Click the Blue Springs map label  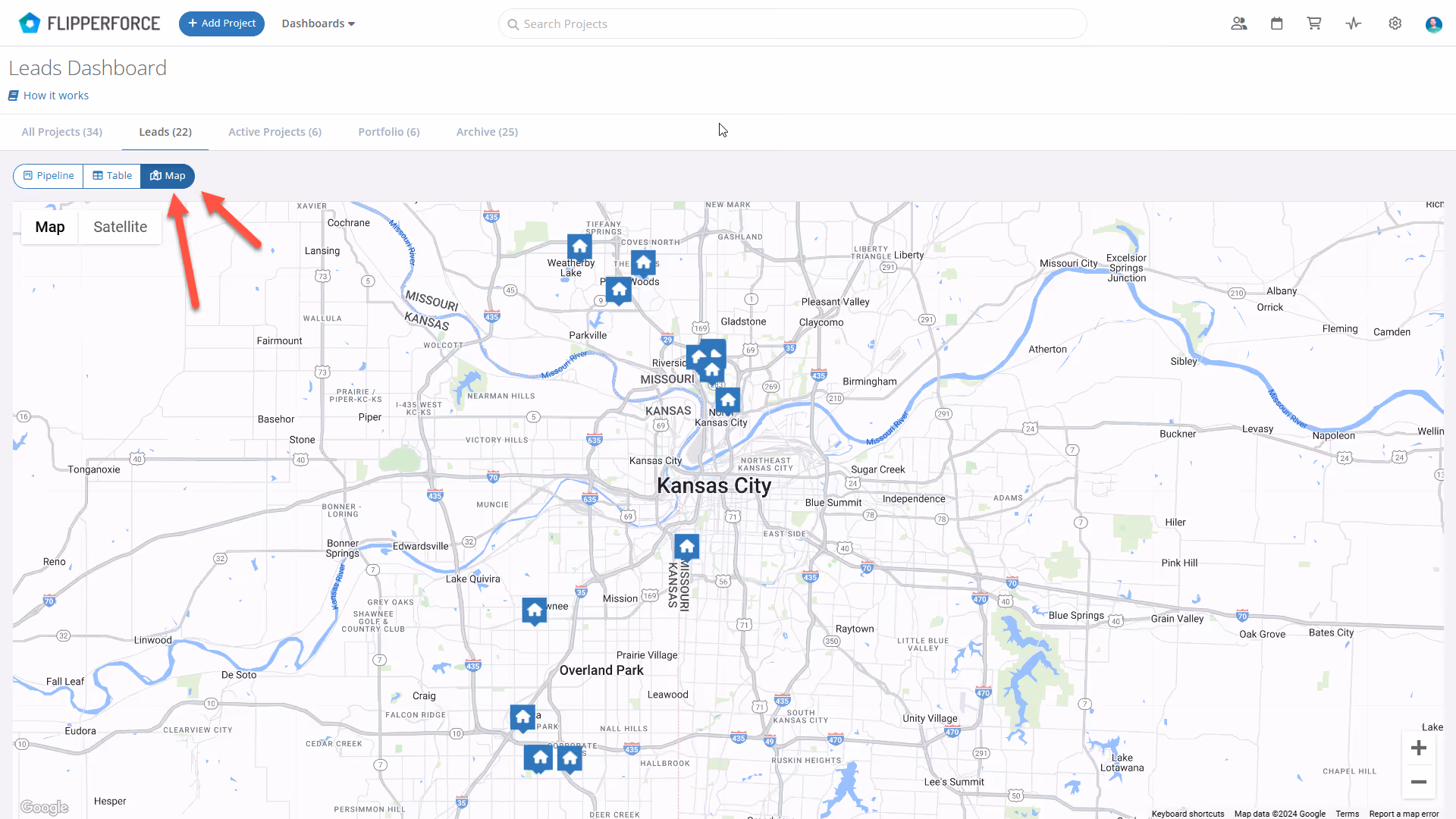(1076, 616)
